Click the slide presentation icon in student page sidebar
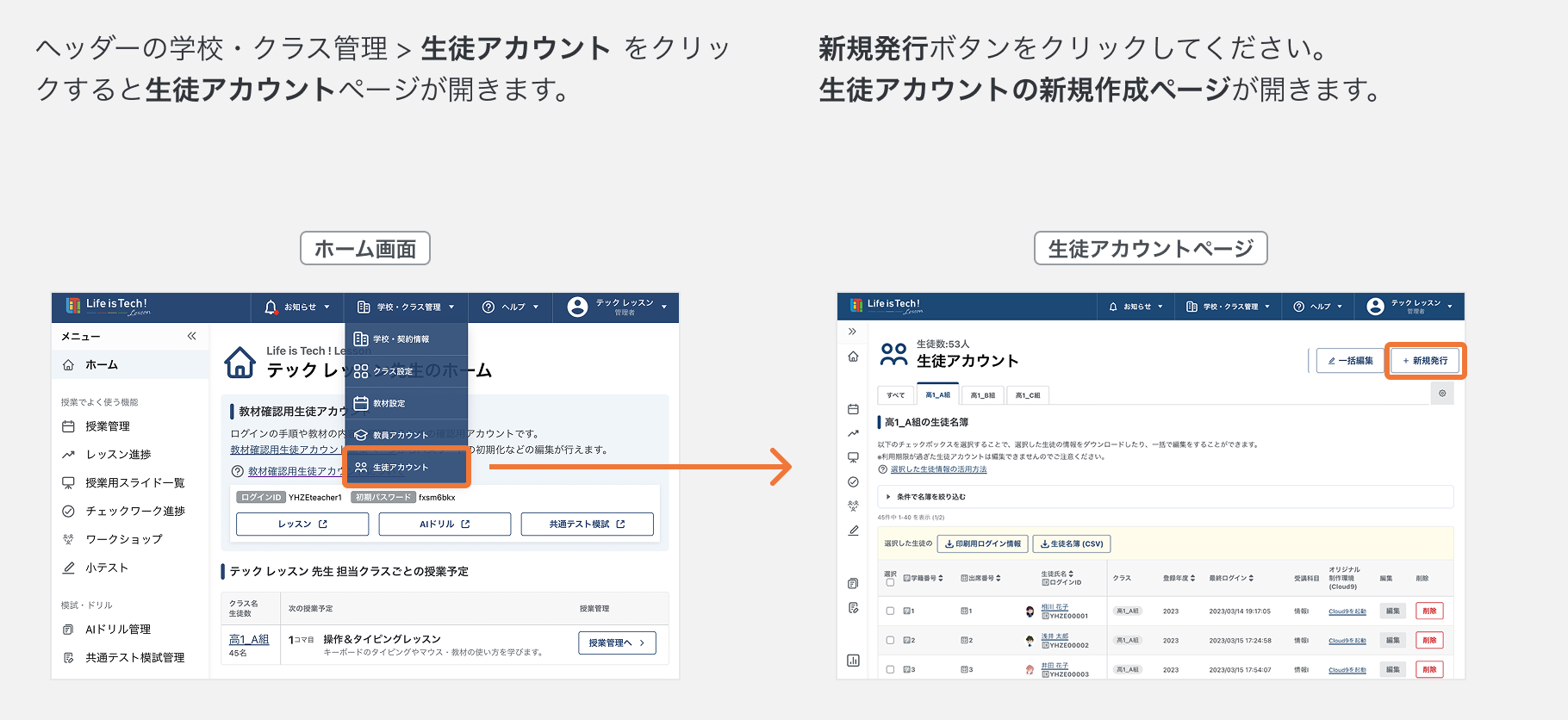 click(x=853, y=457)
